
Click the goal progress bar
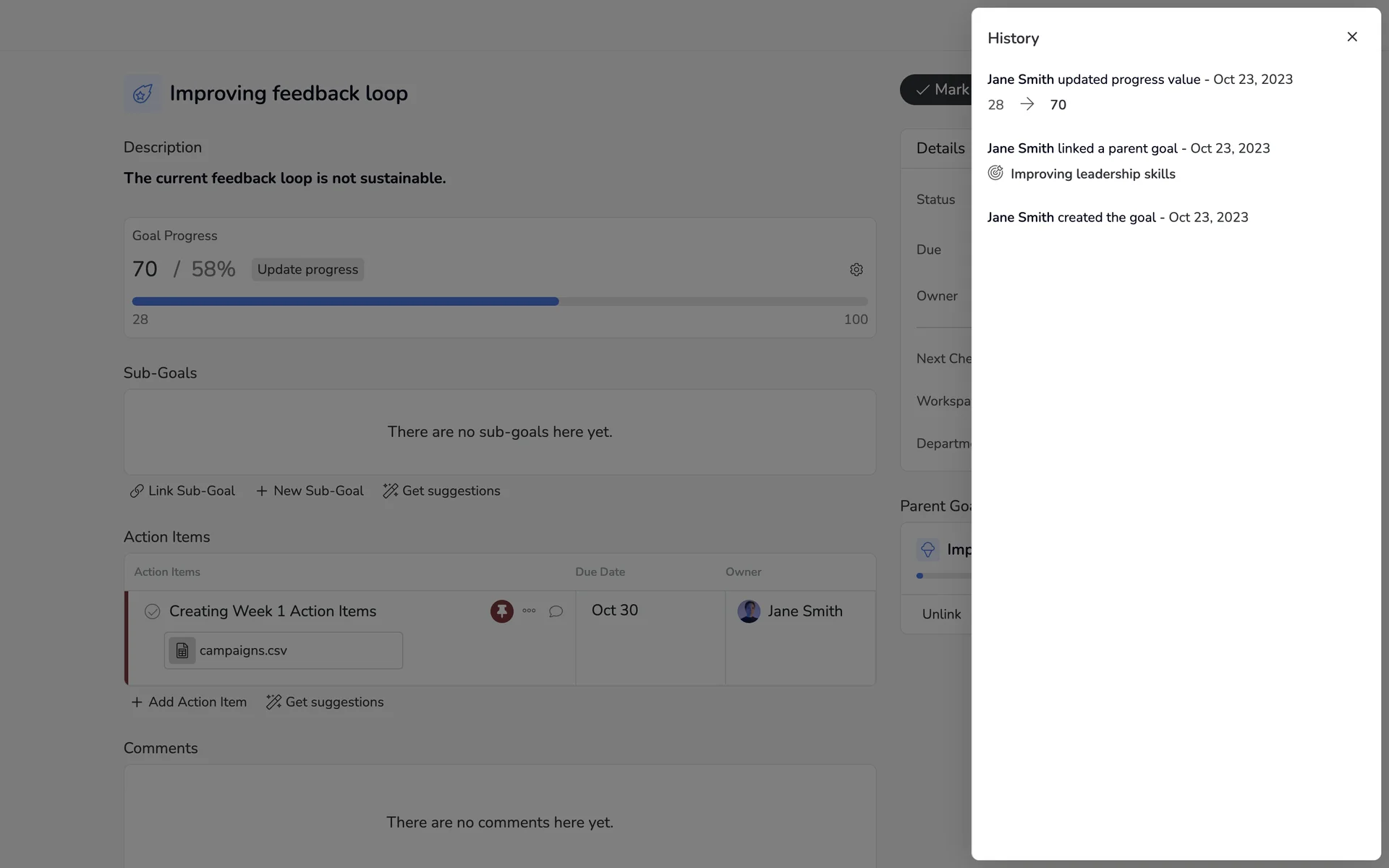[499, 301]
